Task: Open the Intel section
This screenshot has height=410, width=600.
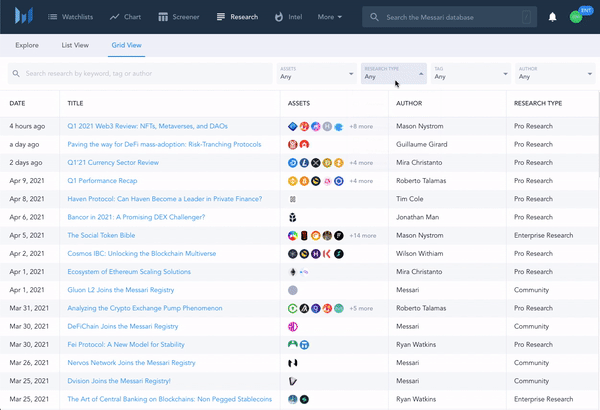Action: click(289, 17)
